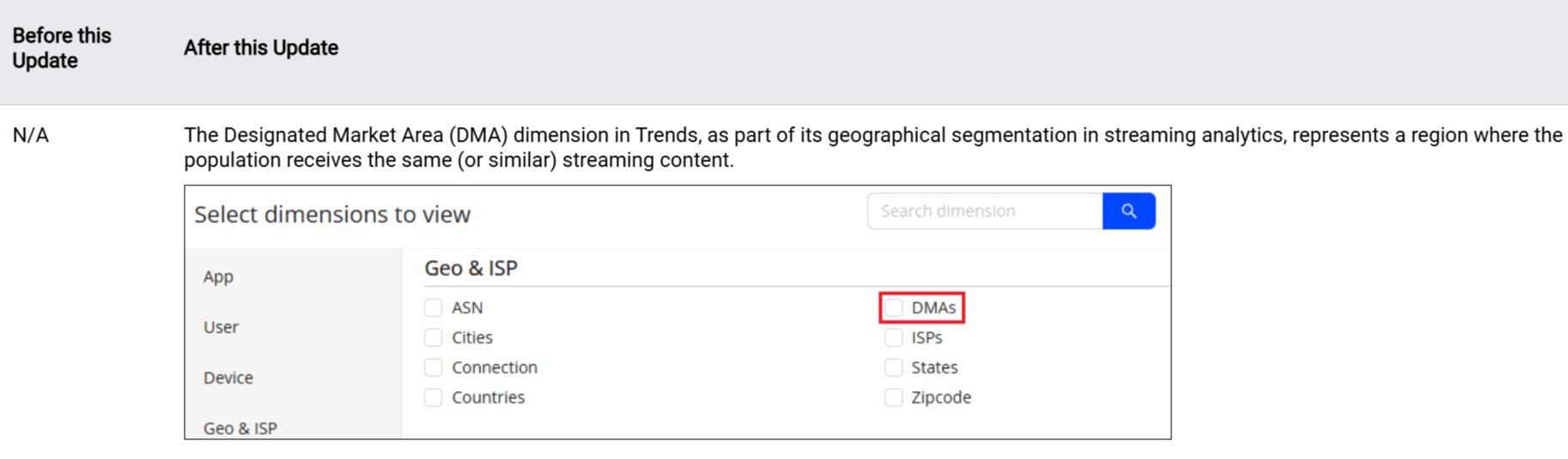Screen dimensions: 1568x459
Task: Click the N/A table cell
Action: [x=31, y=136]
